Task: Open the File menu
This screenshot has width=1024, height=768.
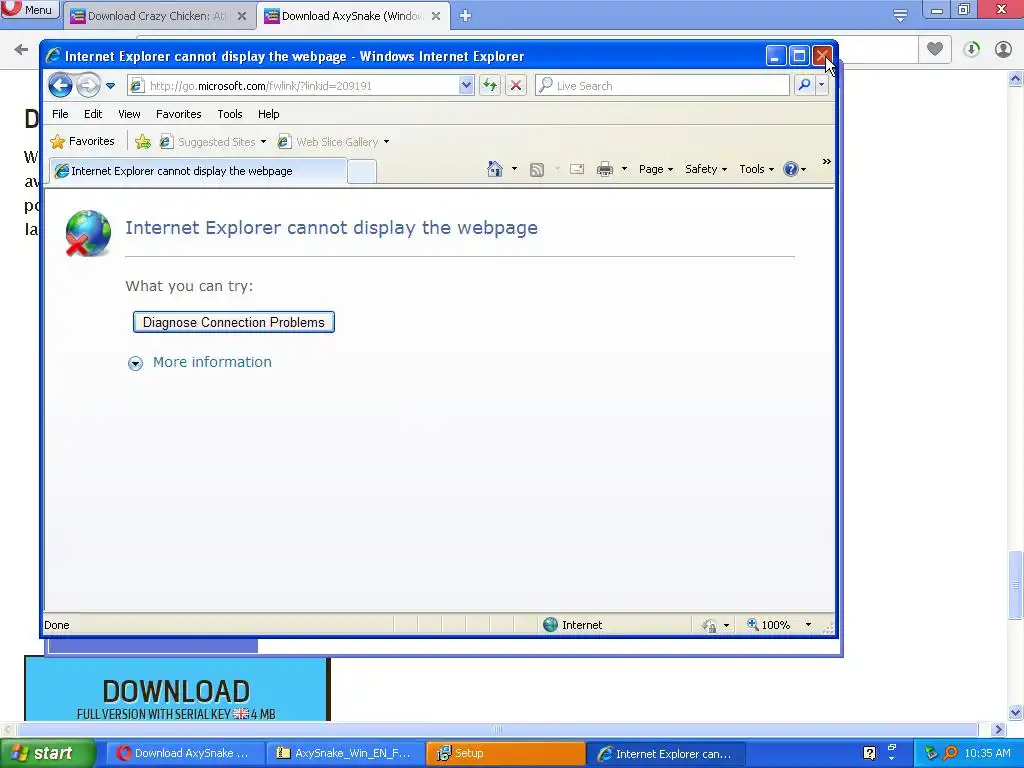Action: pyautogui.click(x=60, y=114)
